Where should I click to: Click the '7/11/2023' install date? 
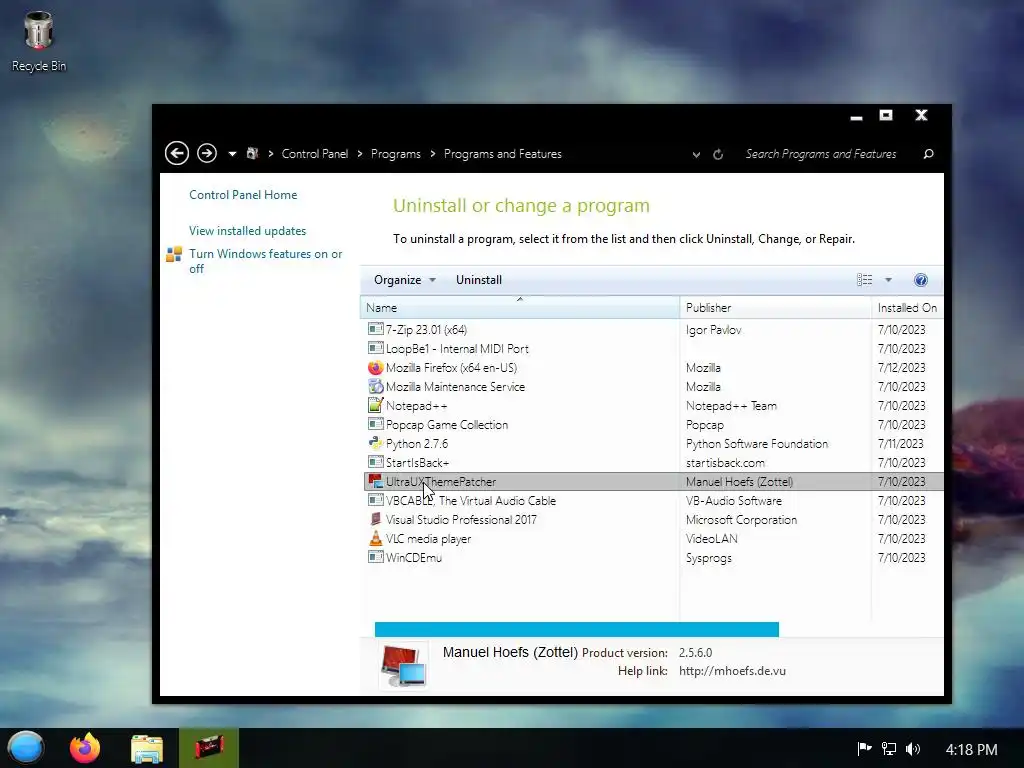(x=901, y=443)
